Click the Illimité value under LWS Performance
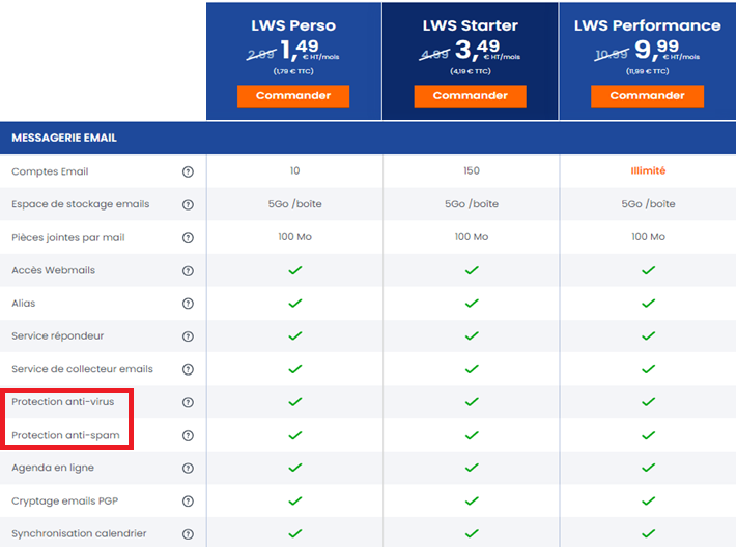This screenshot has height=548, width=736. click(x=648, y=171)
